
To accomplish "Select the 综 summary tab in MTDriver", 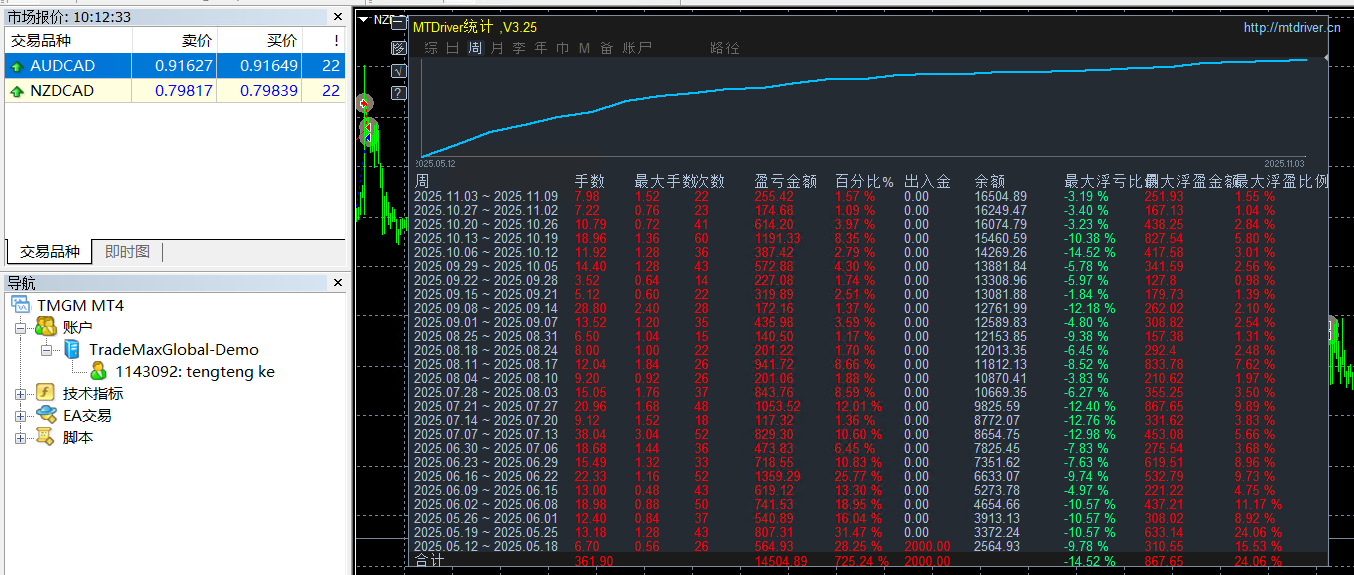I will click(x=431, y=48).
